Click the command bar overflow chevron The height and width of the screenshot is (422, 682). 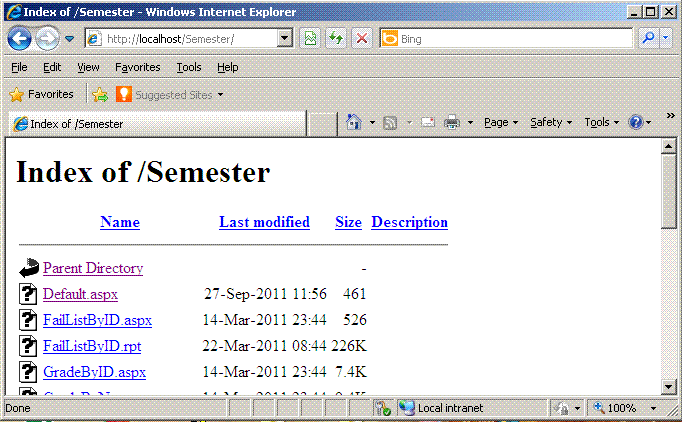pyautogui.click(x=670, y=116)
